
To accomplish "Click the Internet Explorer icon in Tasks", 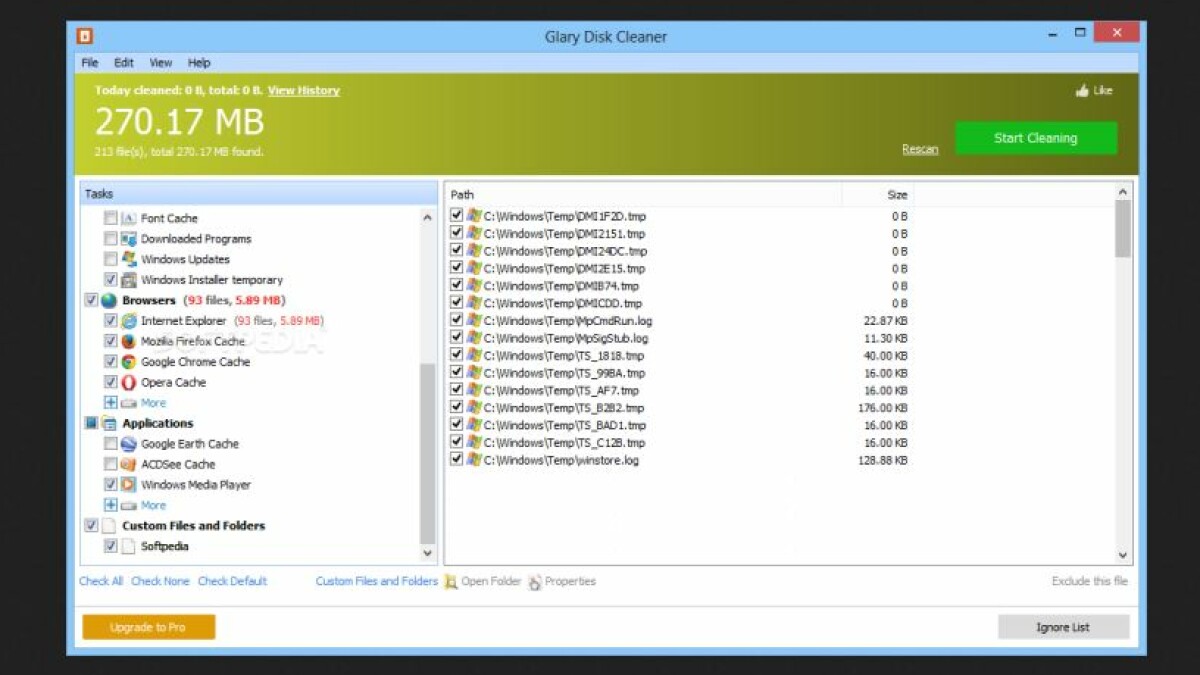I will 129,321.
